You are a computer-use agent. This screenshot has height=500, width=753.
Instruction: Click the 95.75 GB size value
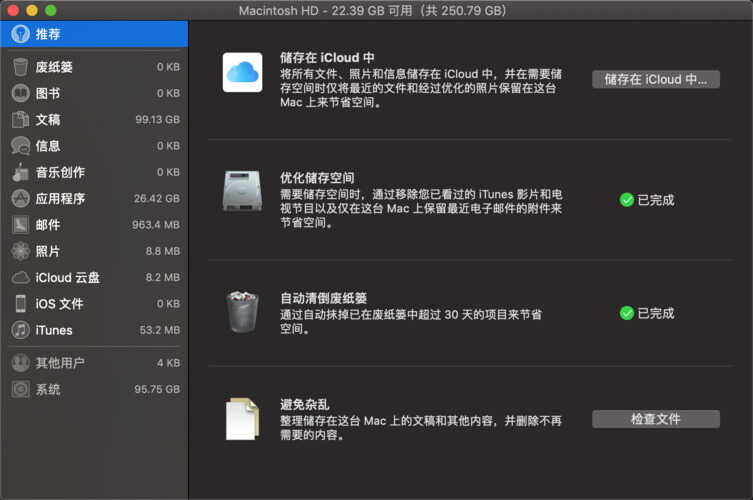point(158,390)
